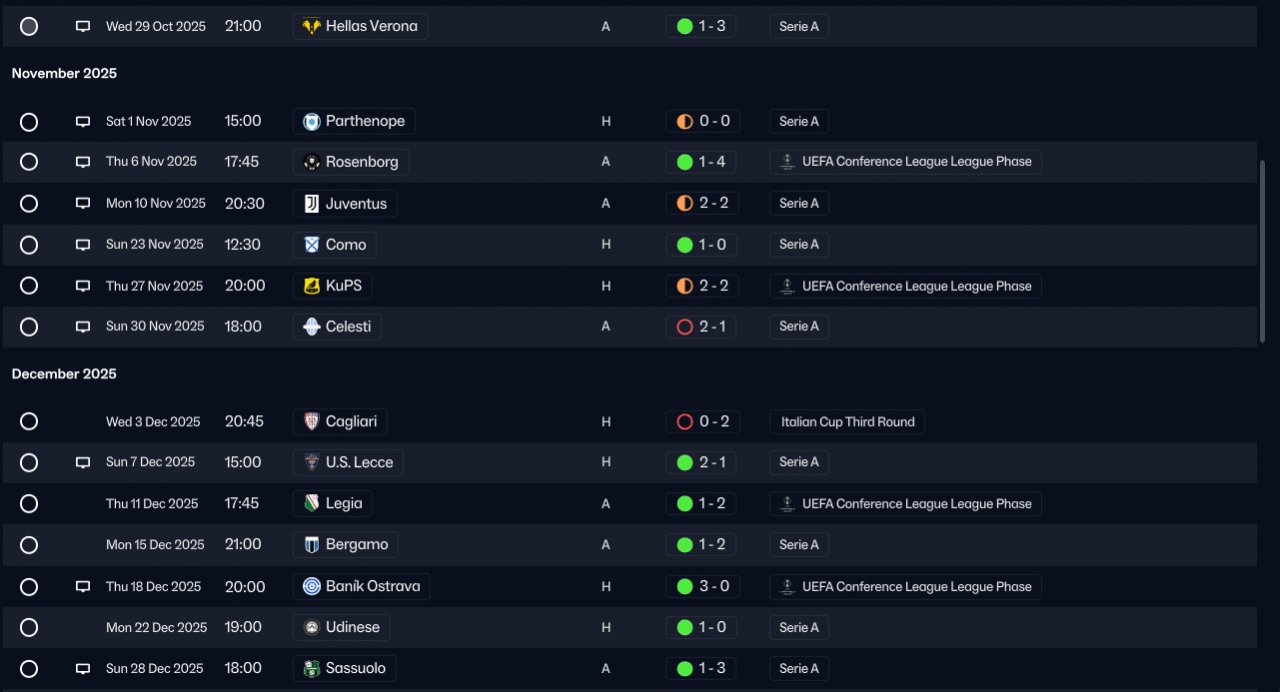Click the red loss indicator on Cagliari result
The image size is (1280, 692).
coord(685,422)
